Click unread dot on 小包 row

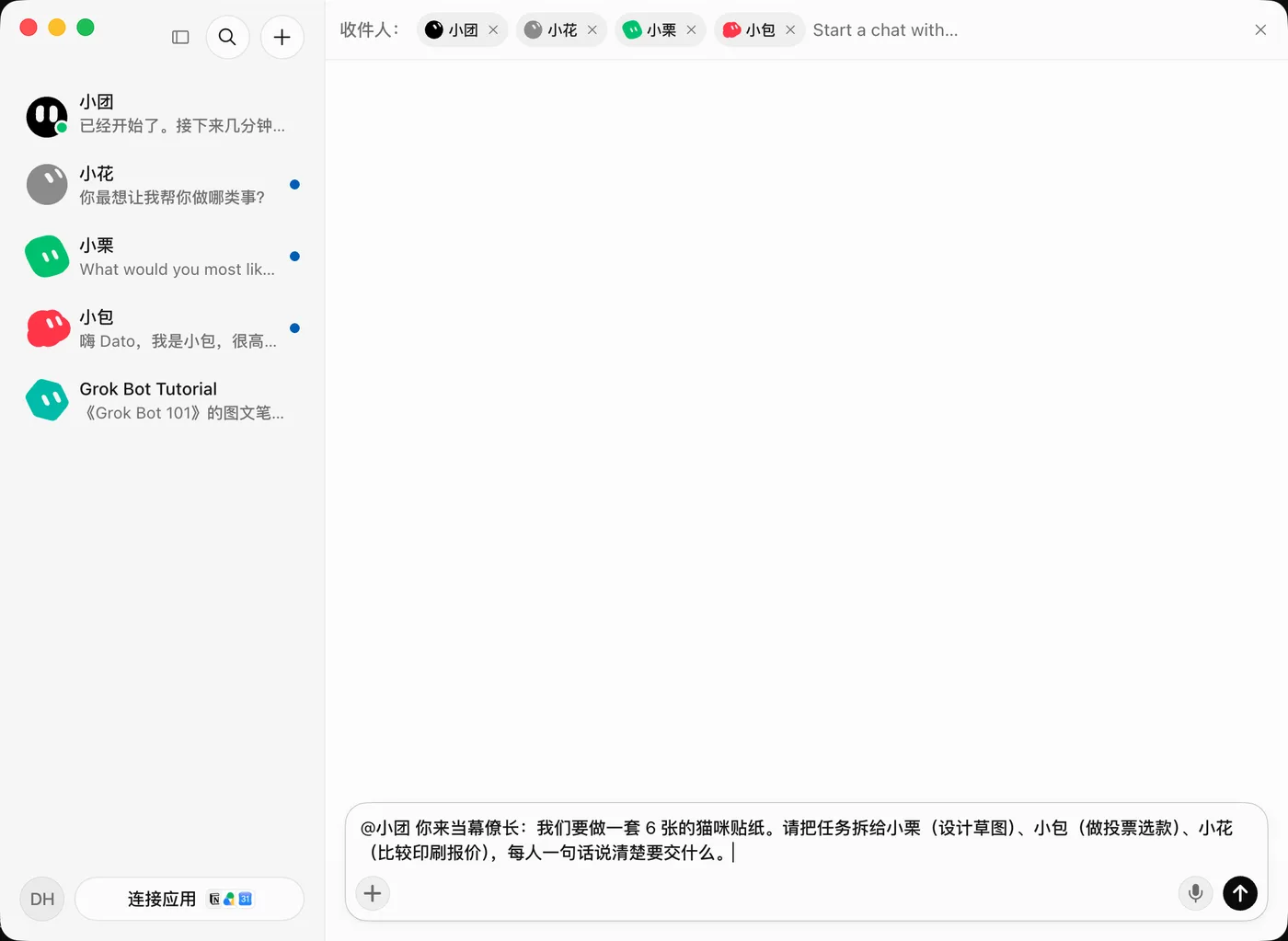pos(294,328)
